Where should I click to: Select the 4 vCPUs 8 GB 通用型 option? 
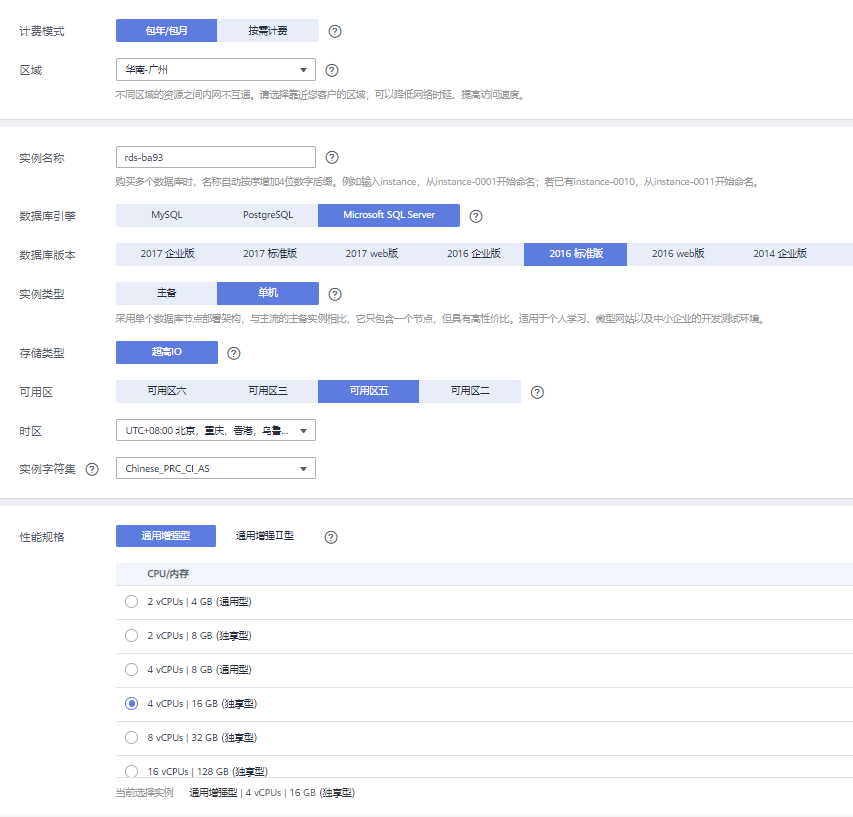pos(131,669)
